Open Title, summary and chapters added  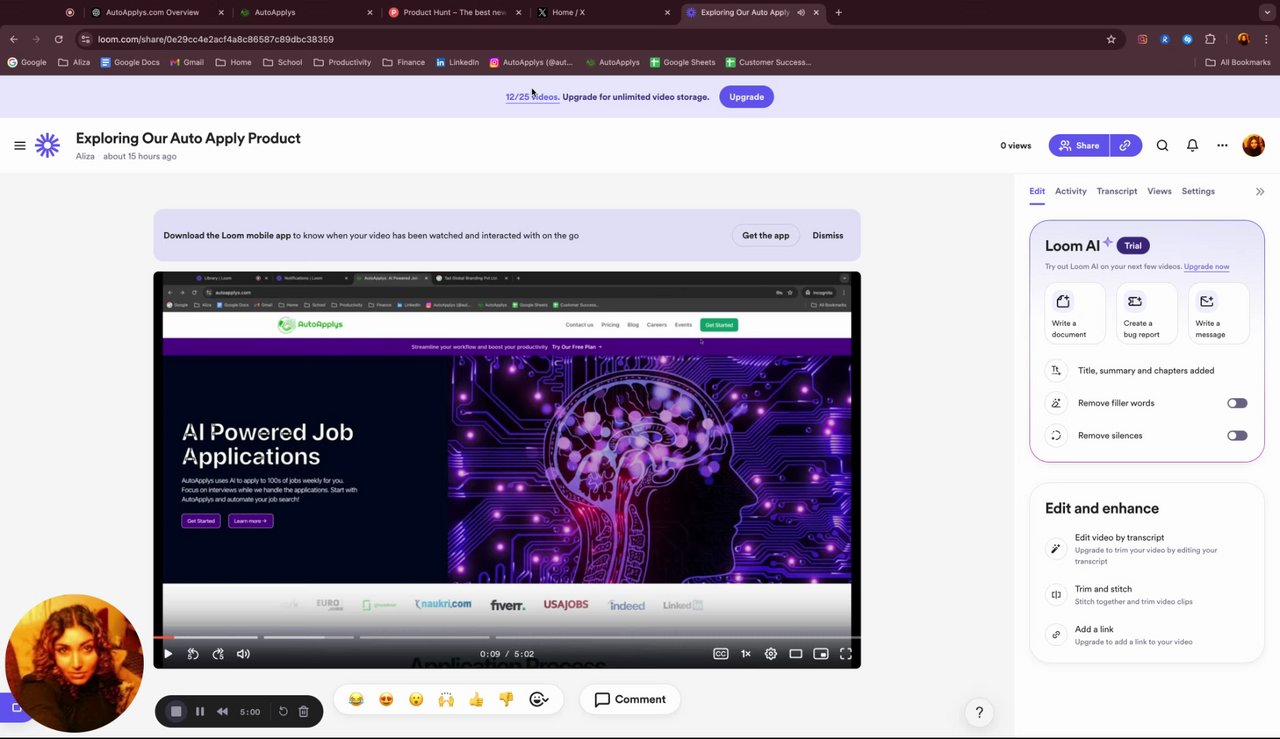coord(1146,371)
